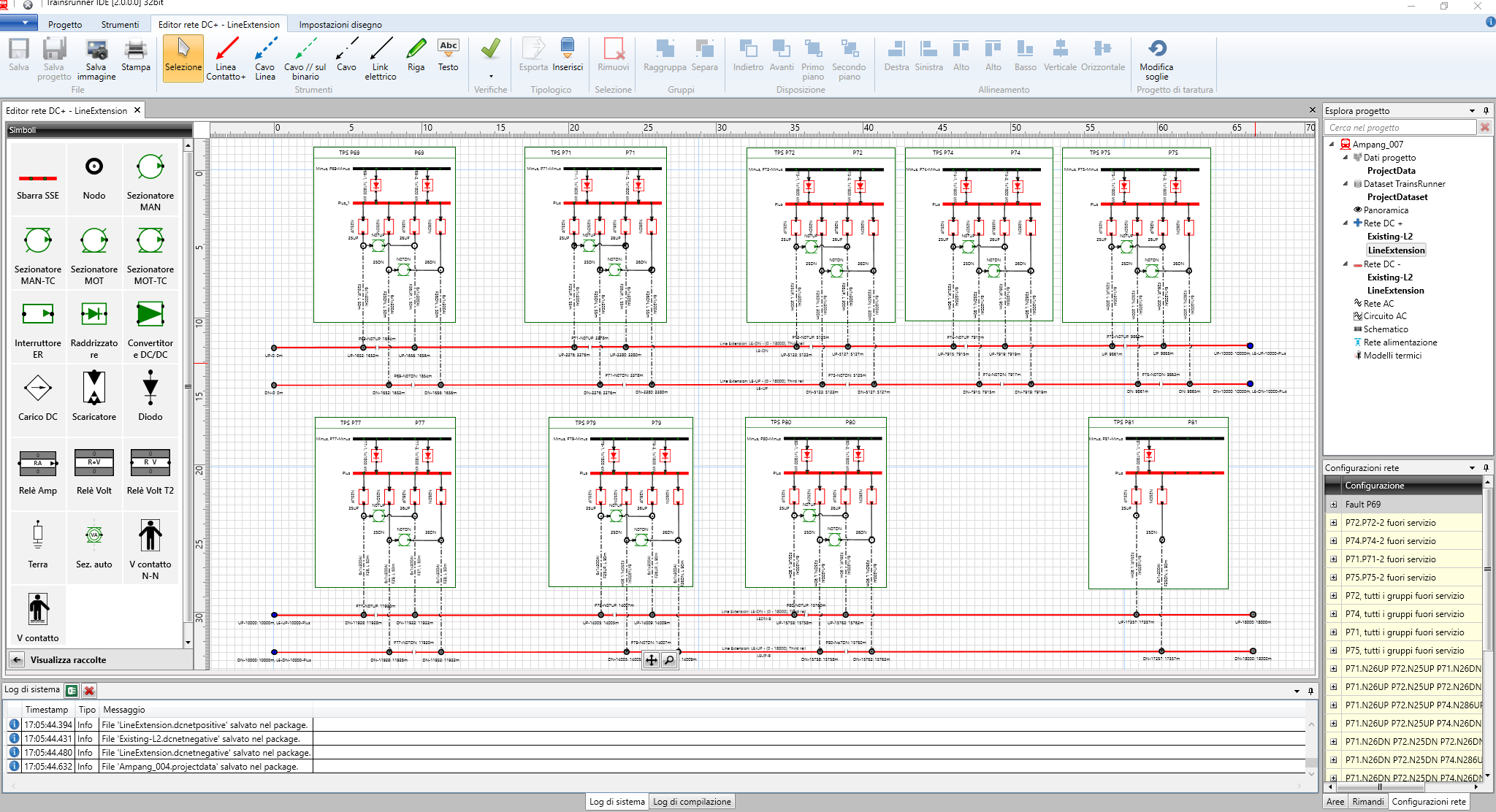
Task: Clear the system log with red X
Action: pyautogui.click(x=89, y=690)
